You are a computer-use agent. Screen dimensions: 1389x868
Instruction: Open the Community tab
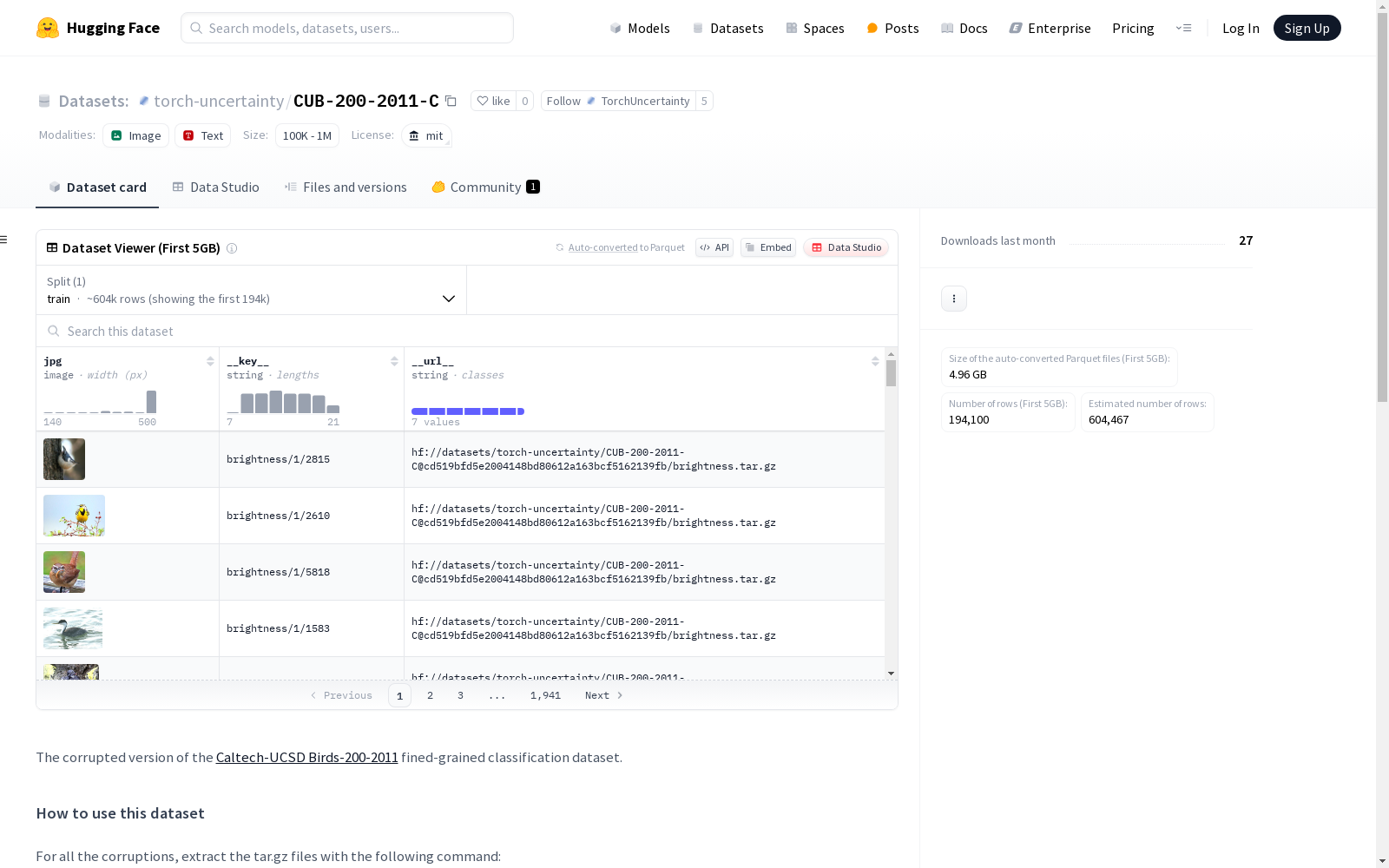point(486,187)
